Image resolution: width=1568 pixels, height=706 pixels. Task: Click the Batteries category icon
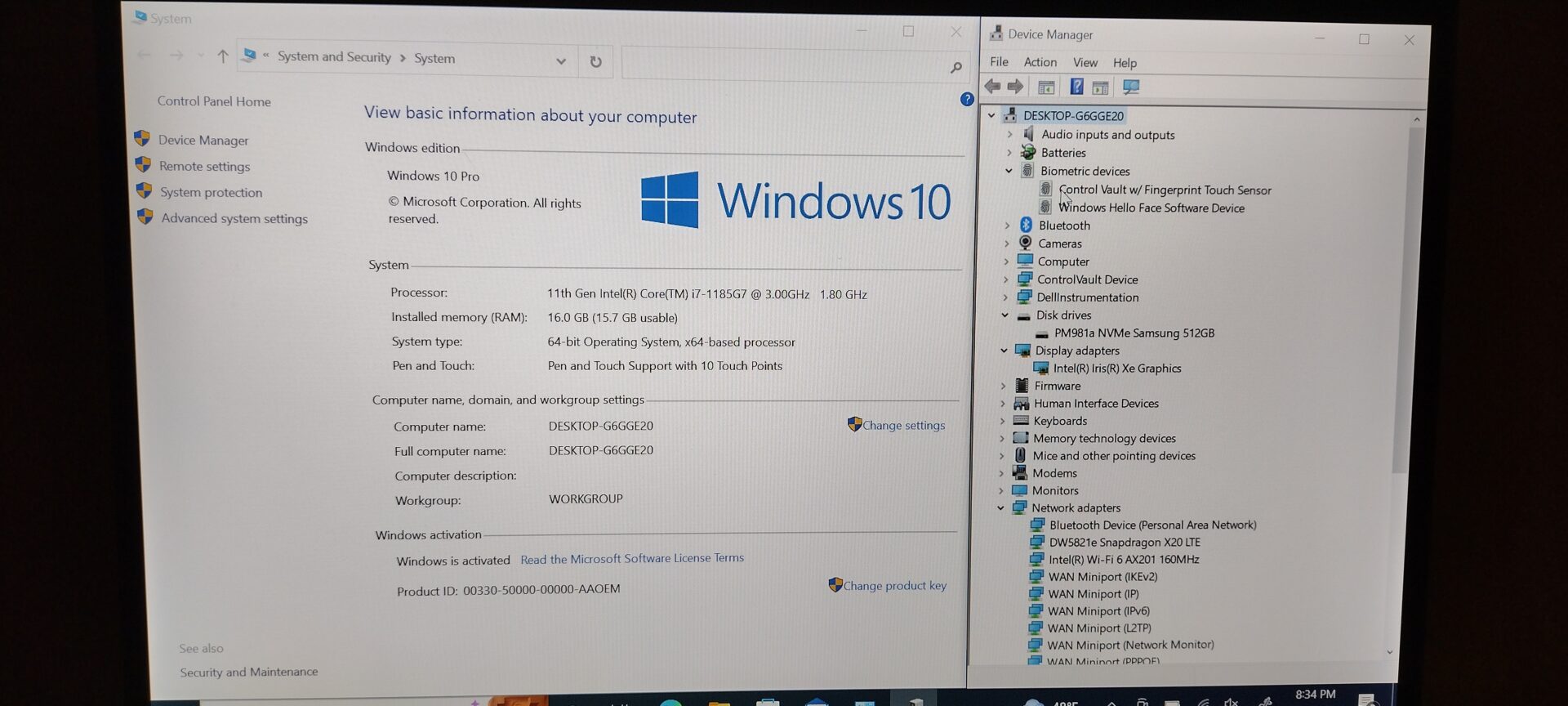(x=1028, y=152)
